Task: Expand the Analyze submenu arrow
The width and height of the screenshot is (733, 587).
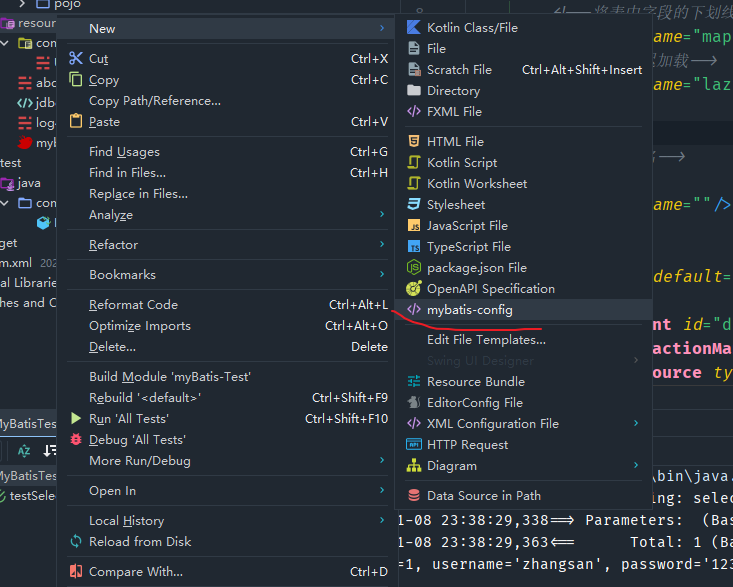Action: point(381,214)
